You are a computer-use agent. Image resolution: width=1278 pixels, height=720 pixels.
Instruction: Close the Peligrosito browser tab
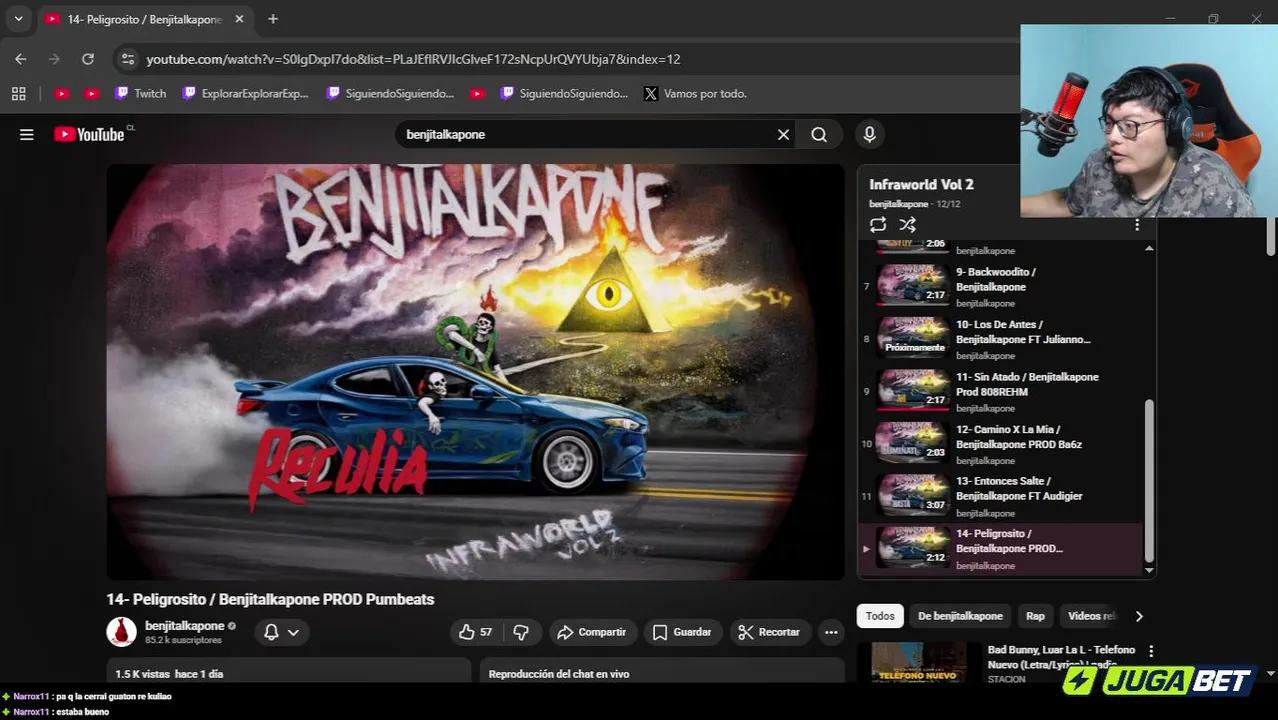[x=239, y=19]
